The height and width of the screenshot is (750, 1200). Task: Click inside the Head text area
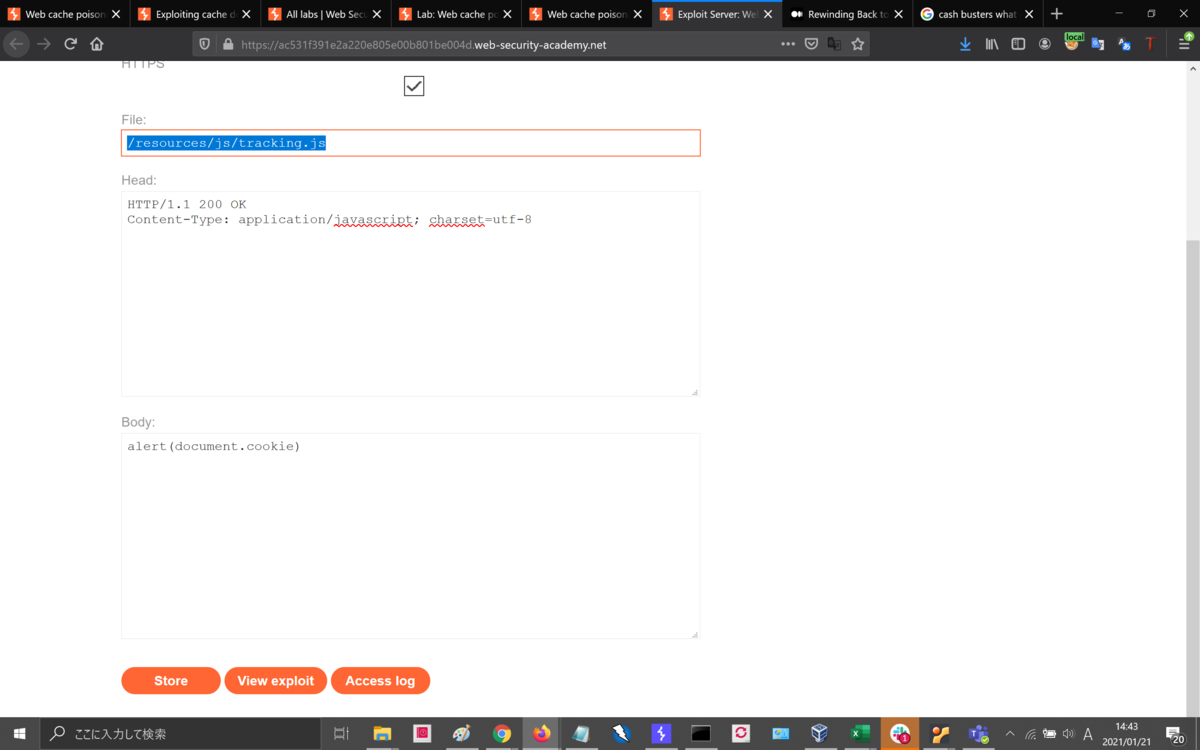[x=411, y=294]
